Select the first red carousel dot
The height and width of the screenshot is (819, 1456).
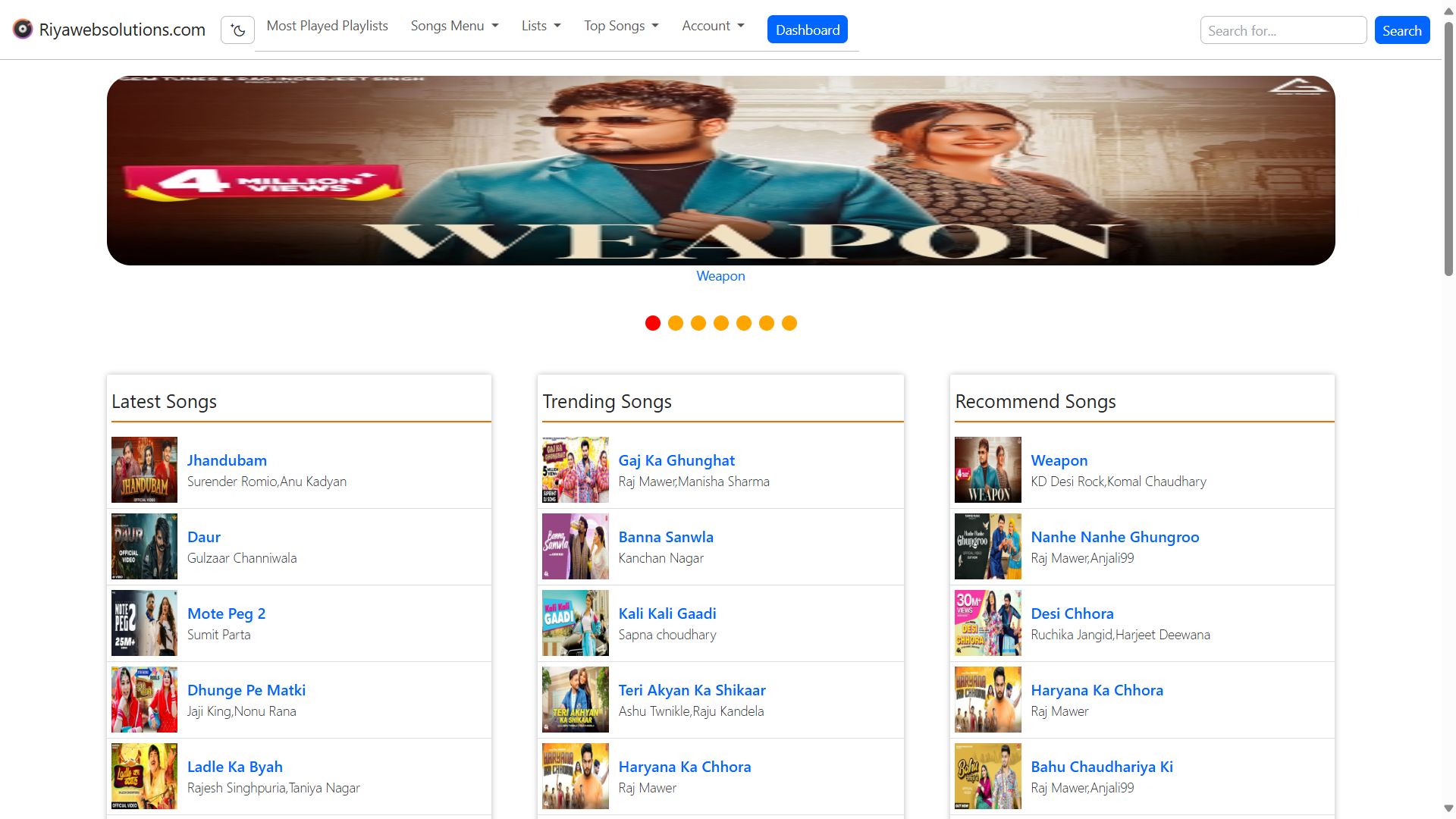[652, 323]
